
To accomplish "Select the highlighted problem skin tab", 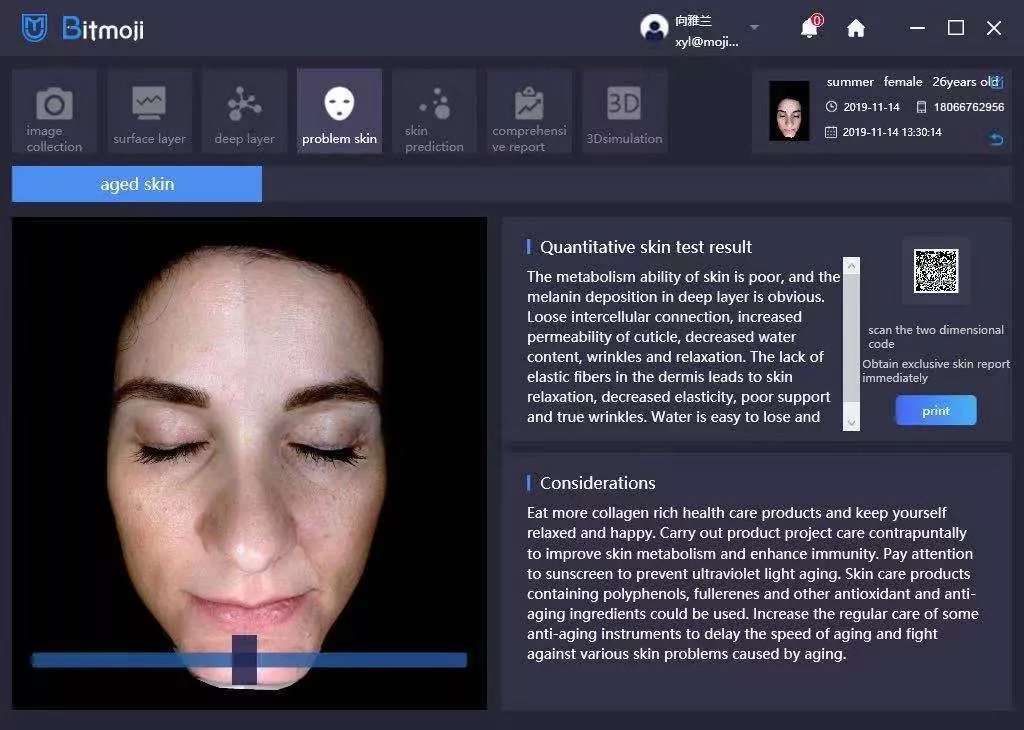I will point(339,110).
